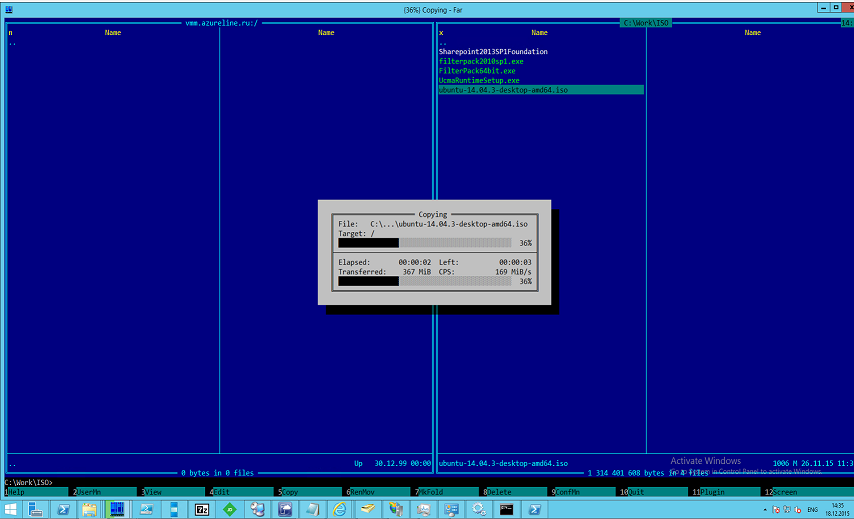The image size is (854, 519).
Task: Click the 9 ConfMn function key
Action: click(x=583, y=492)
